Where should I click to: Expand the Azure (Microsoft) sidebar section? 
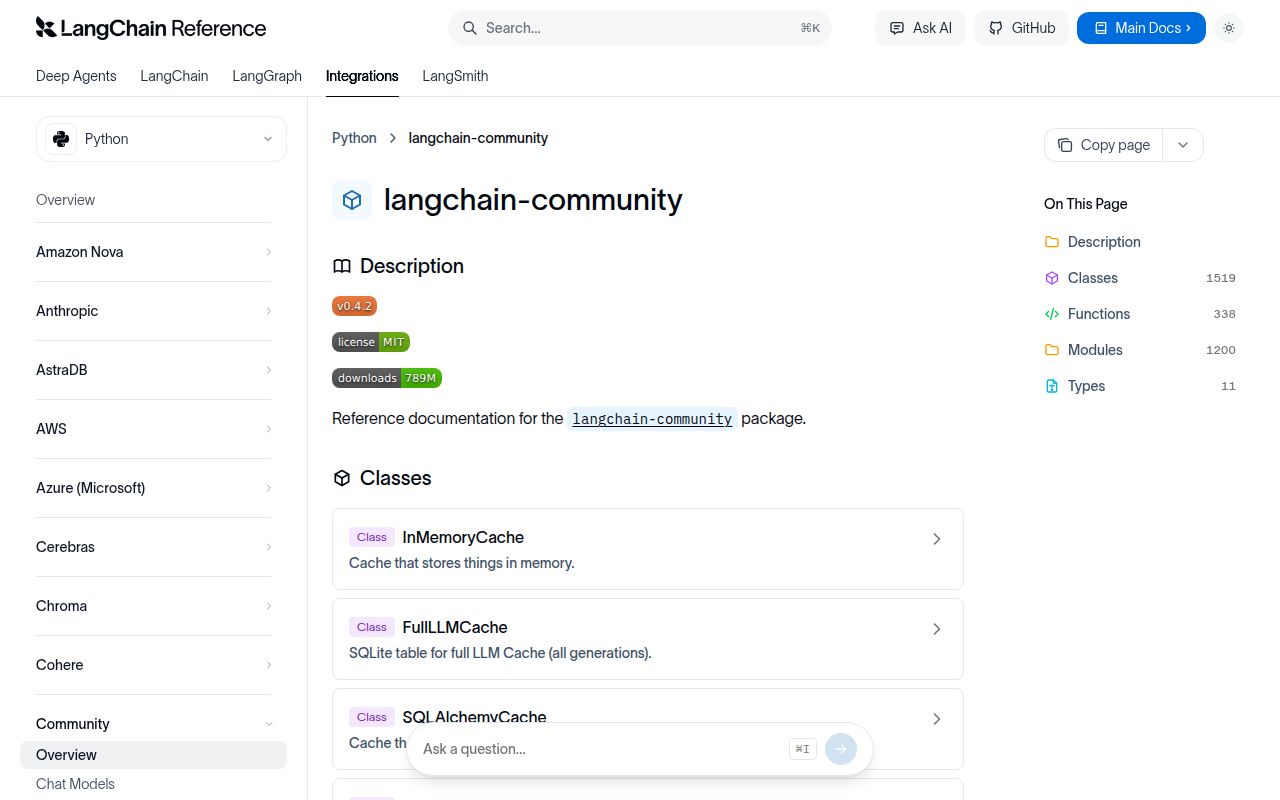[x=154, y=488]
